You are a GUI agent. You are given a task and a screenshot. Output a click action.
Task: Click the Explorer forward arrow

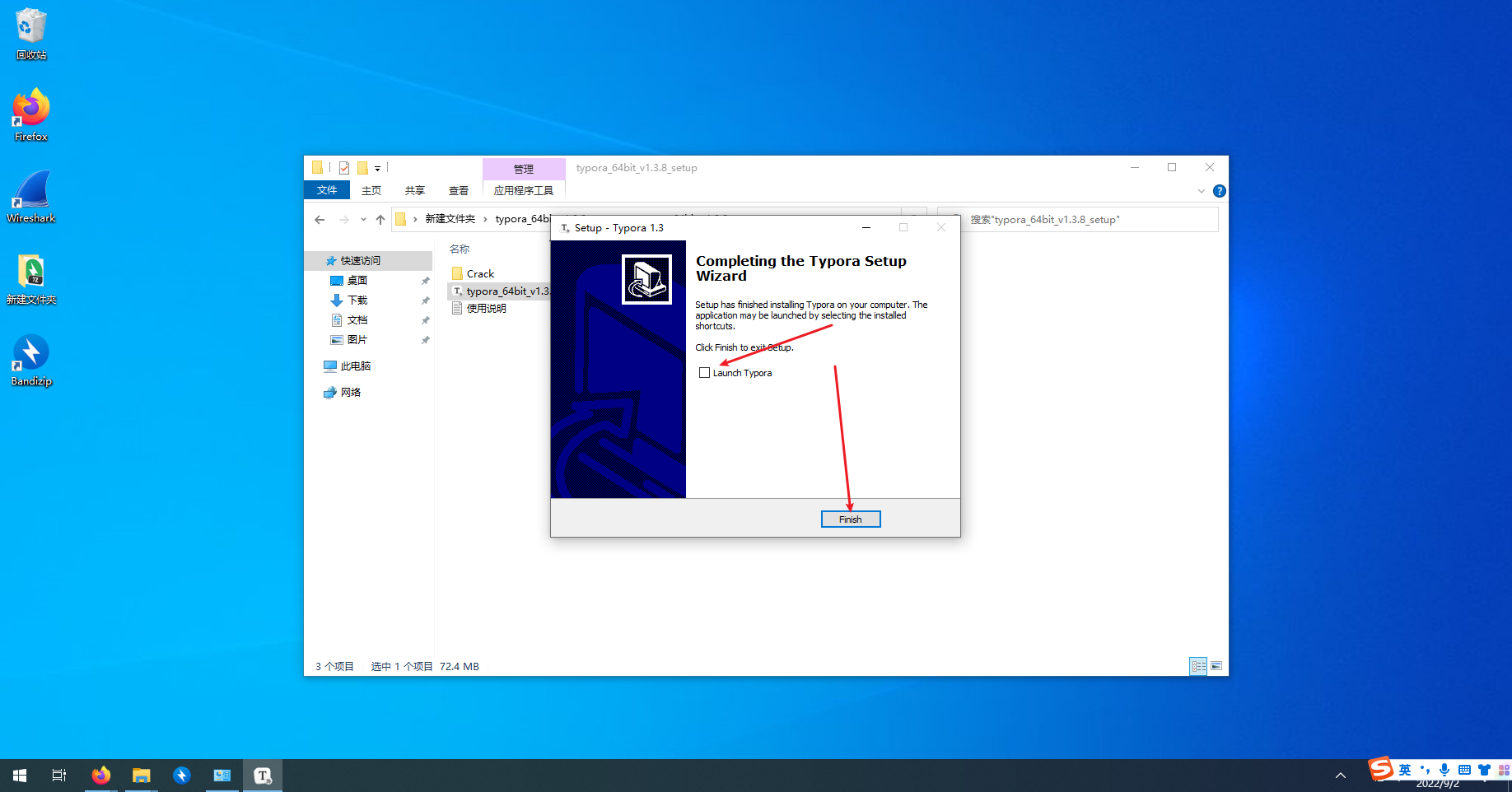pyautogui.click(x=344, y=219)
